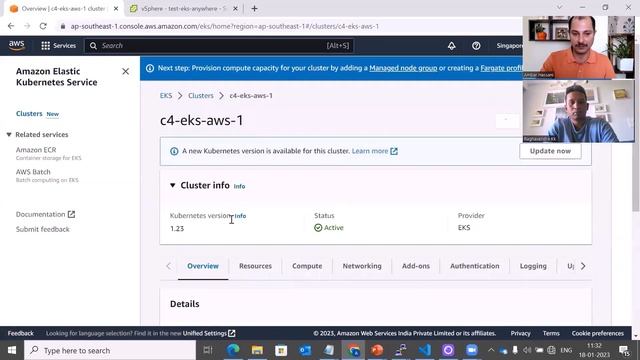Image resolution: width=640 pixels, height=360 pixels.
Task: Click Submit feedback in the sidebar
Action: click(x=42, y=229)
